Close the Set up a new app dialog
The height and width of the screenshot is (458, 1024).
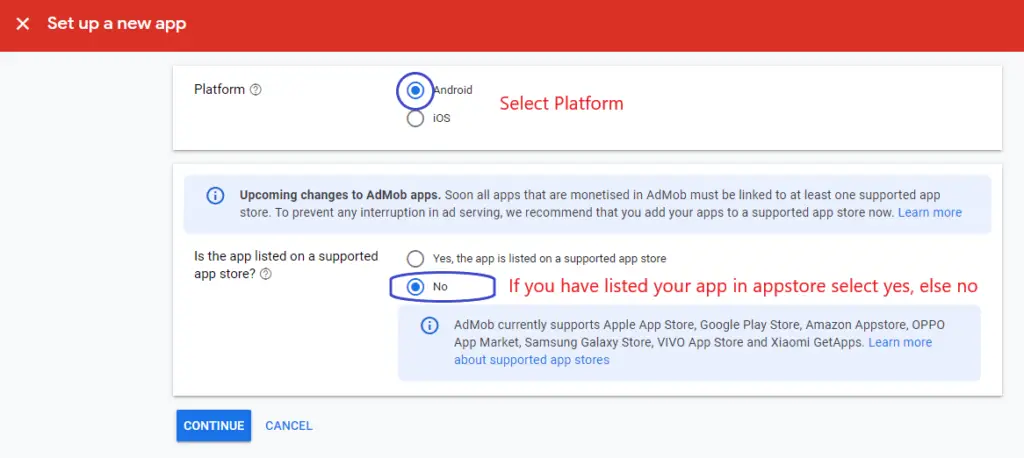click(x=23, y=24)
